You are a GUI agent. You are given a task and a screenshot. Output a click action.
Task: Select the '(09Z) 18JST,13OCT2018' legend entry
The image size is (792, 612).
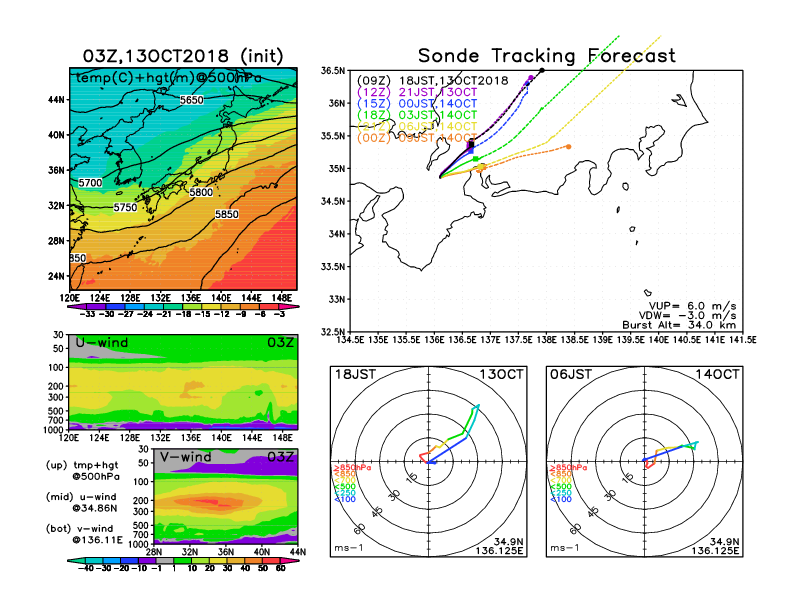432,81
